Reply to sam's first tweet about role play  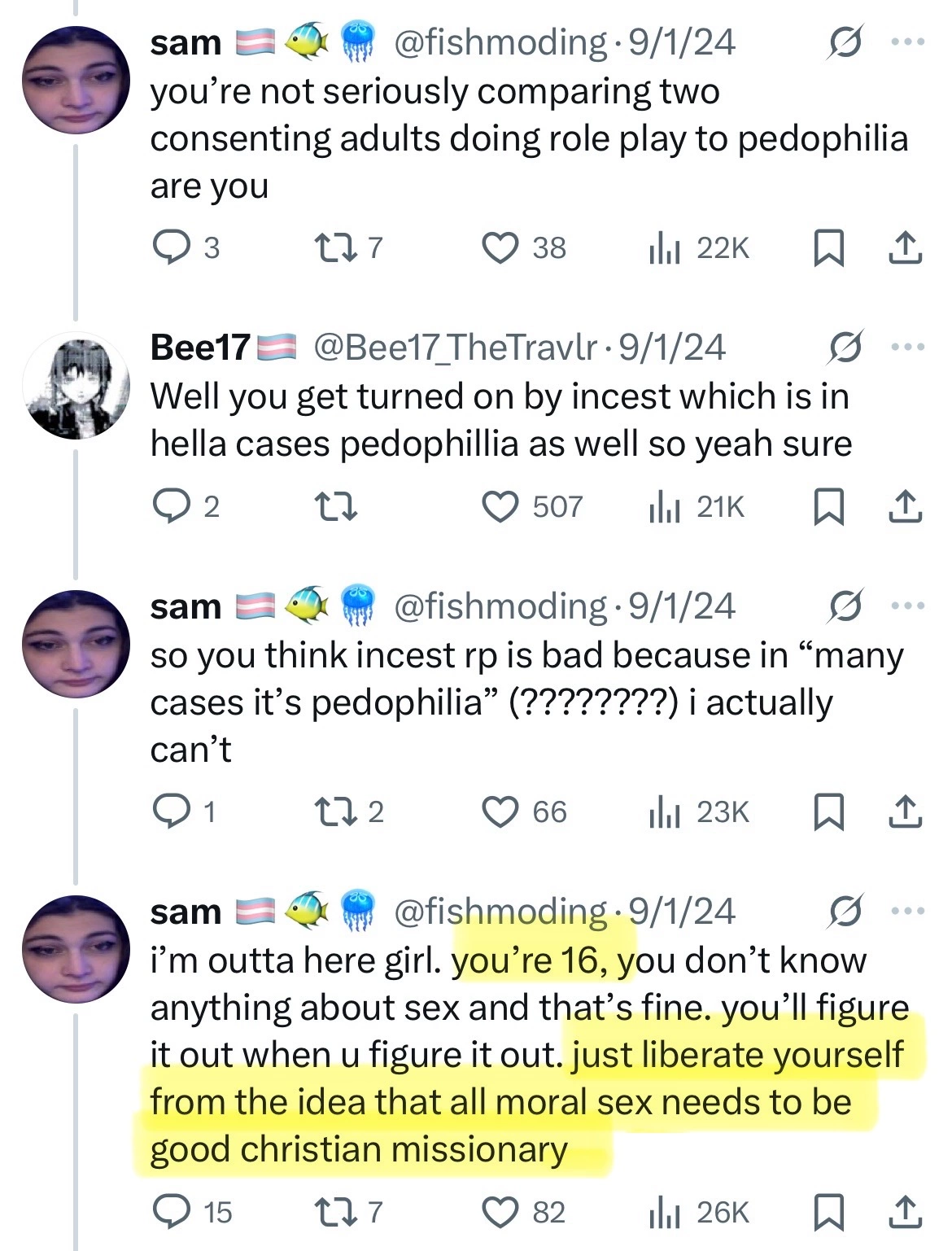tap(170, 247)
